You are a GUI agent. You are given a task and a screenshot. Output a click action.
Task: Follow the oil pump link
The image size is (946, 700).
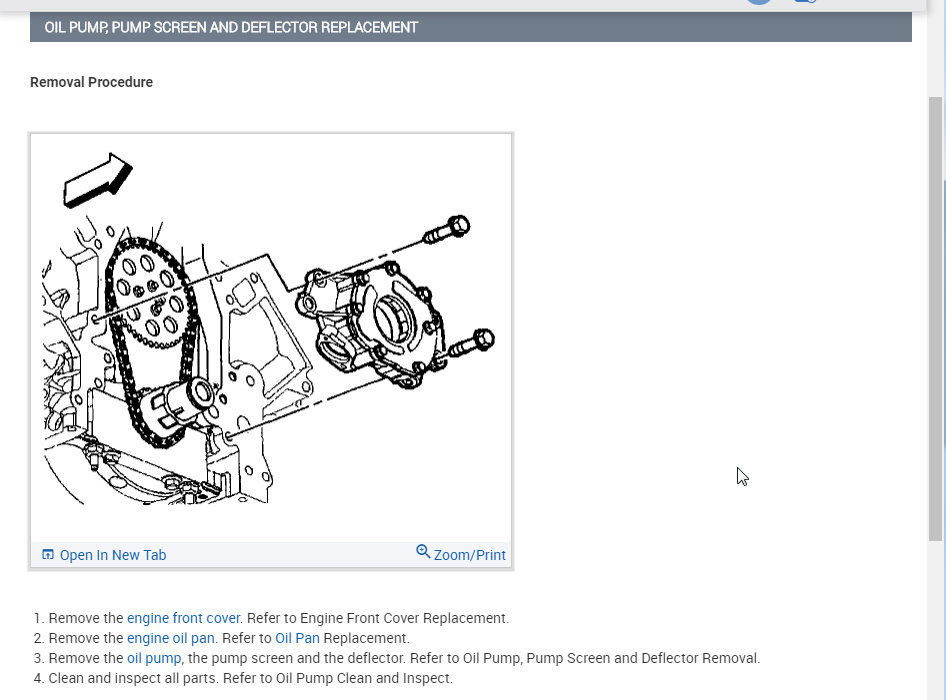coord(154,658)
